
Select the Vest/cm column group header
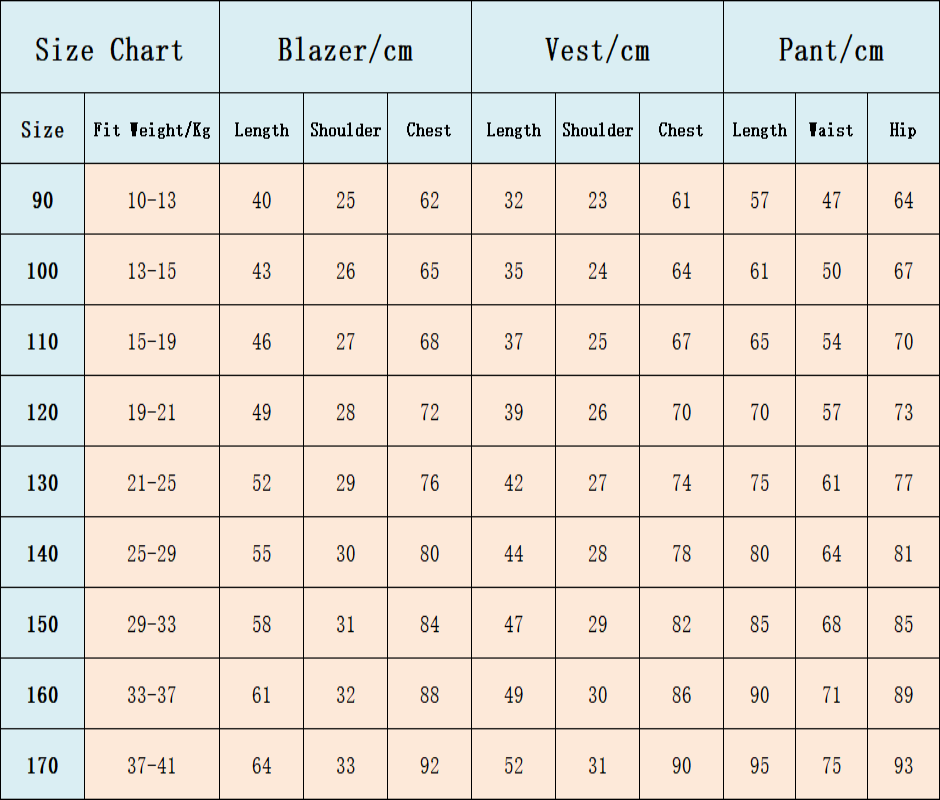pos(597,47)
